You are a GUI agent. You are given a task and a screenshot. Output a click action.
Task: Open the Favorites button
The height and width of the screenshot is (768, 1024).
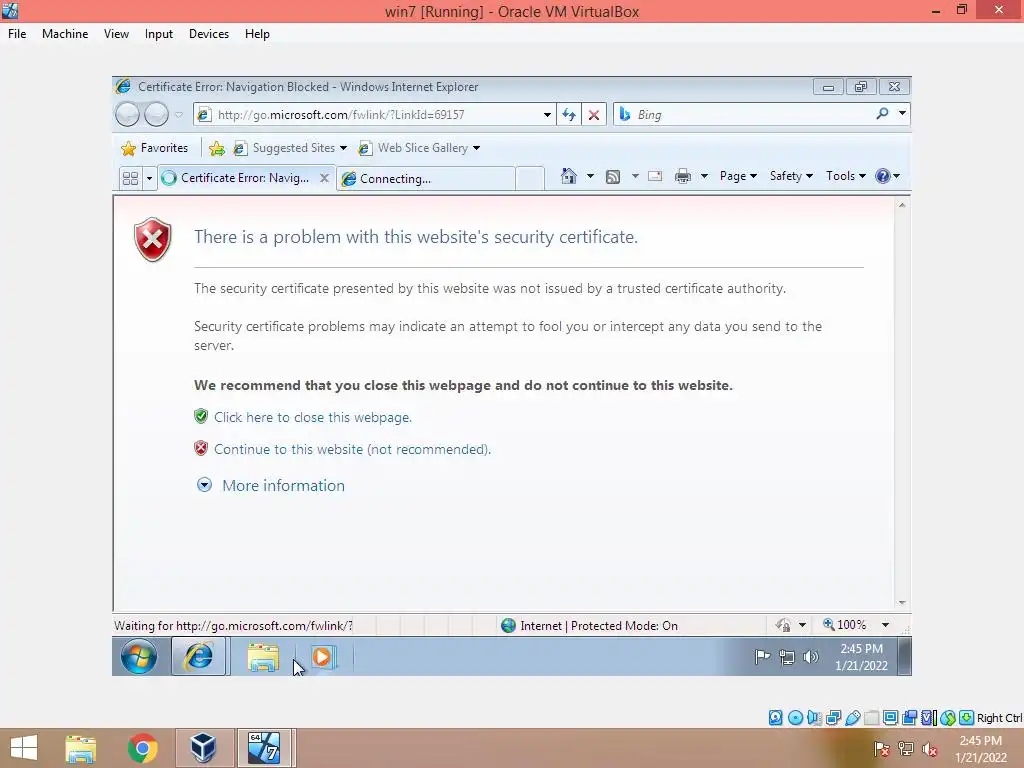pos(155,148)
